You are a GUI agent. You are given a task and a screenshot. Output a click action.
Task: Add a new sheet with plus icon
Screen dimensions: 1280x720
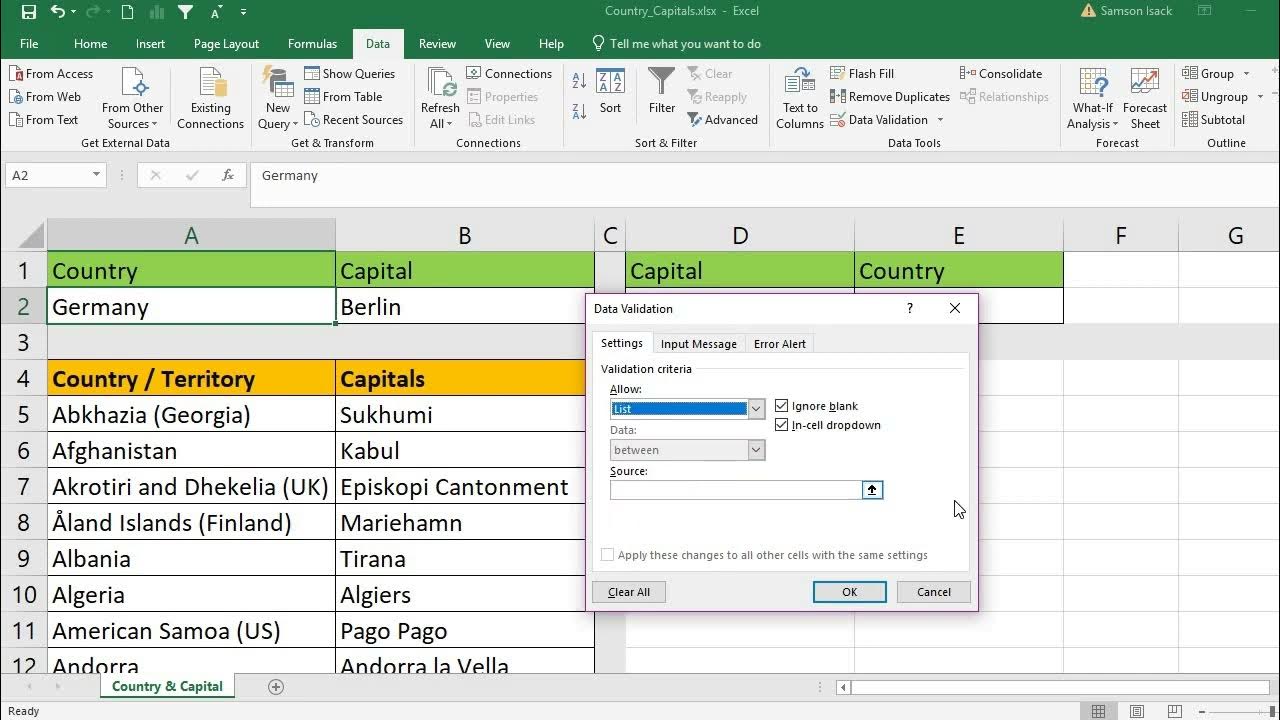tap(276, 686)
